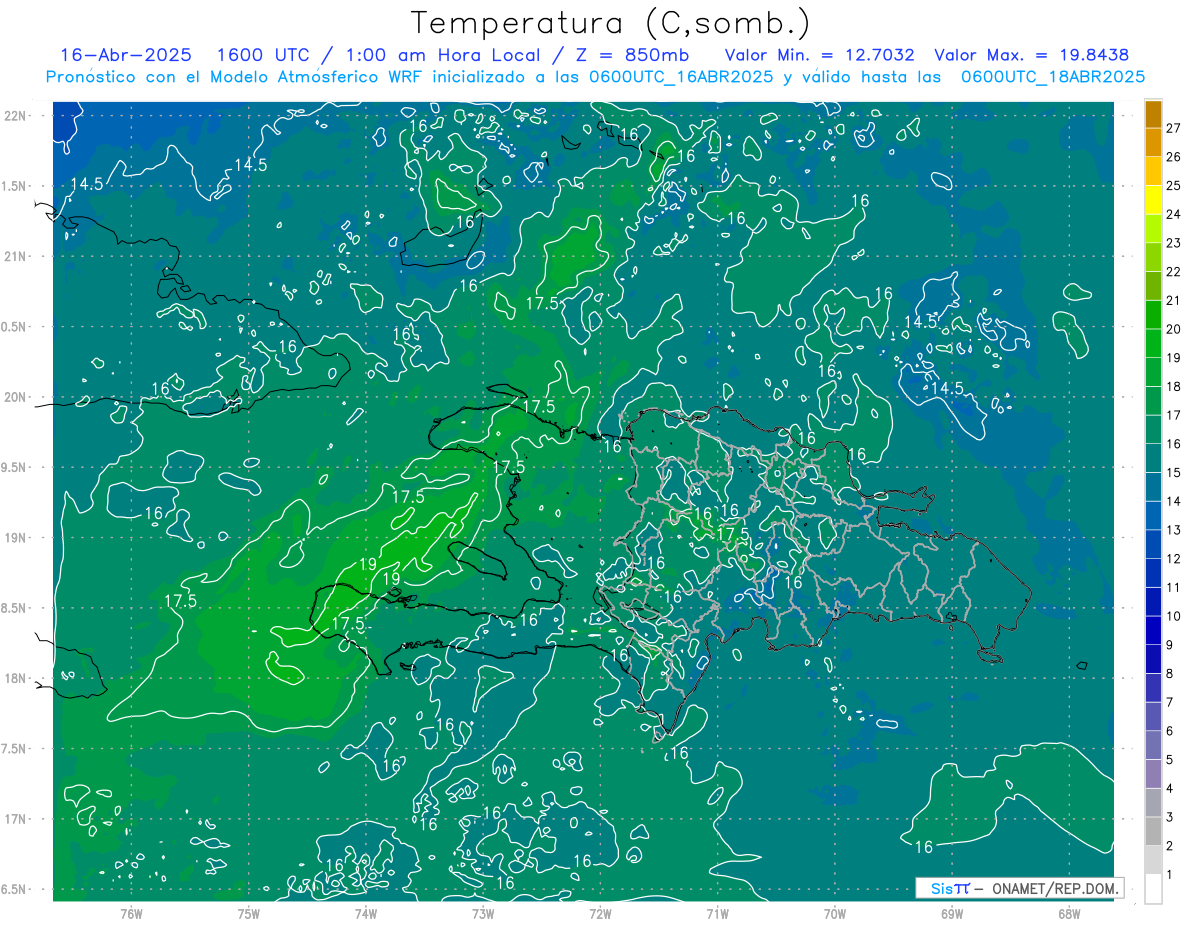Screen dimensions: 1200x927
Task: Click the longitude label "74W"
Action: click(x=365, y=914)
